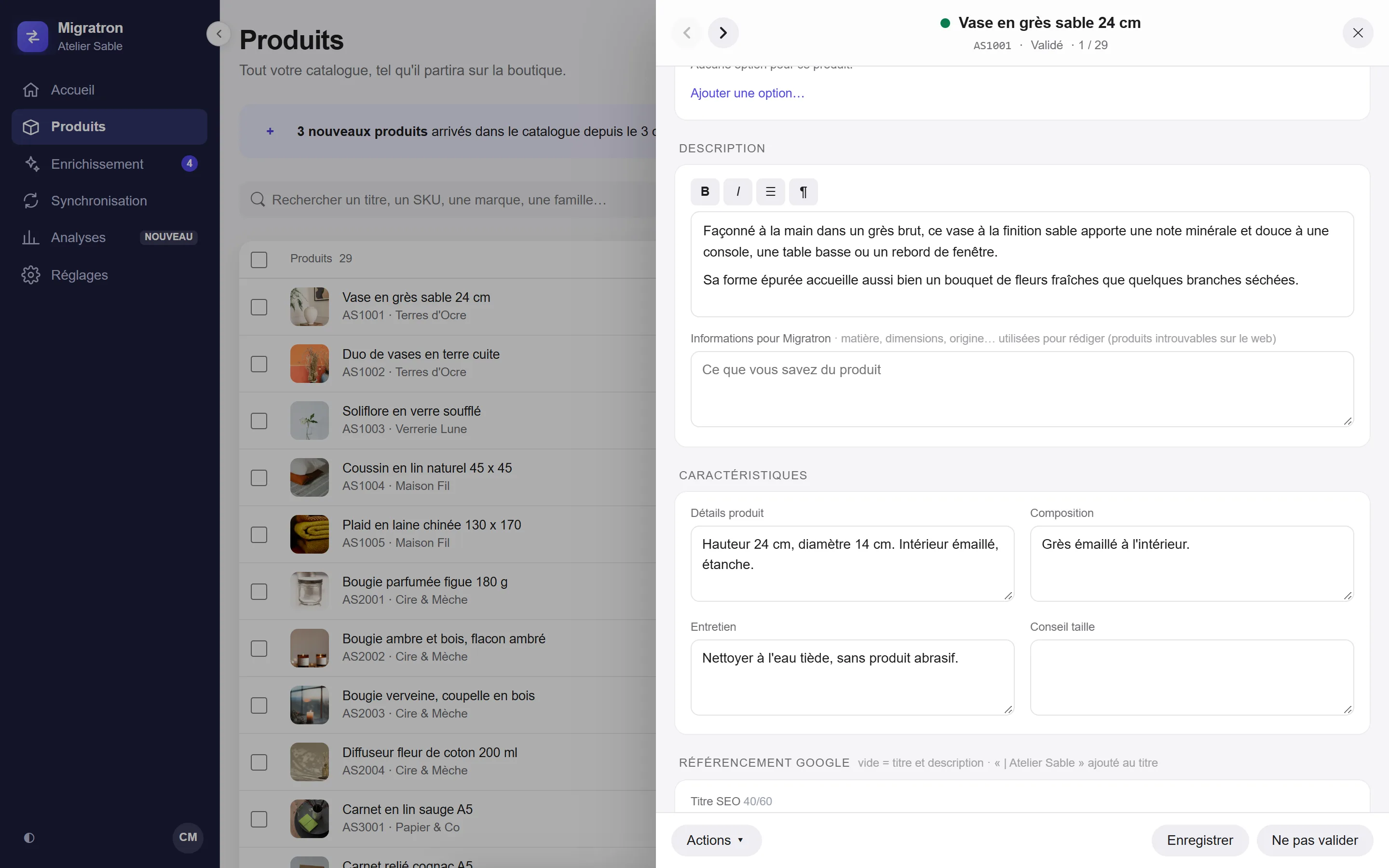Viewport: 1389px width, 868px height.
Task: Go to the previous product arrow
Action: tap(687, 33)
